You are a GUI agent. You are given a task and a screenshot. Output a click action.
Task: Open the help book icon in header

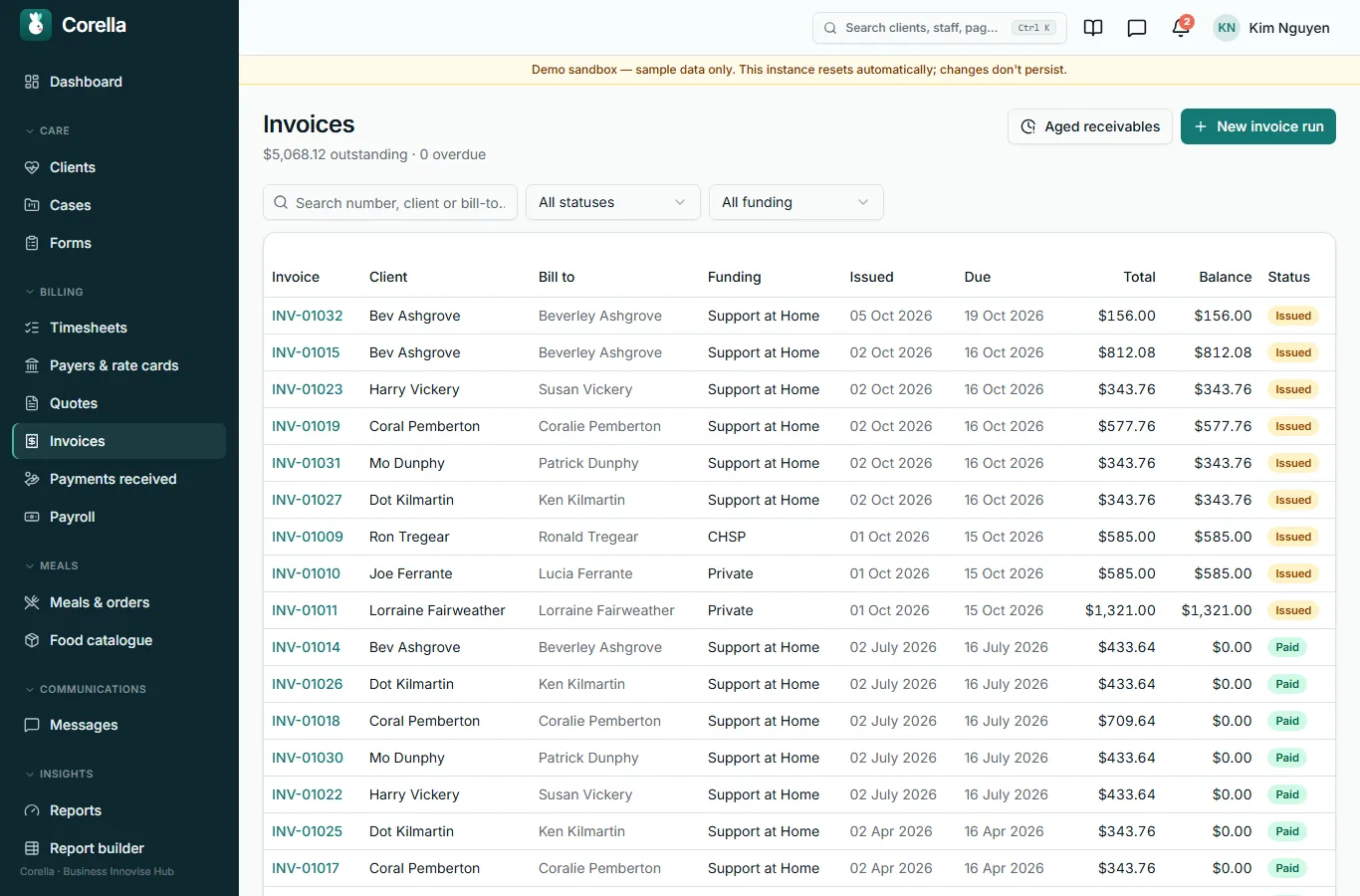coord(1093,28)
